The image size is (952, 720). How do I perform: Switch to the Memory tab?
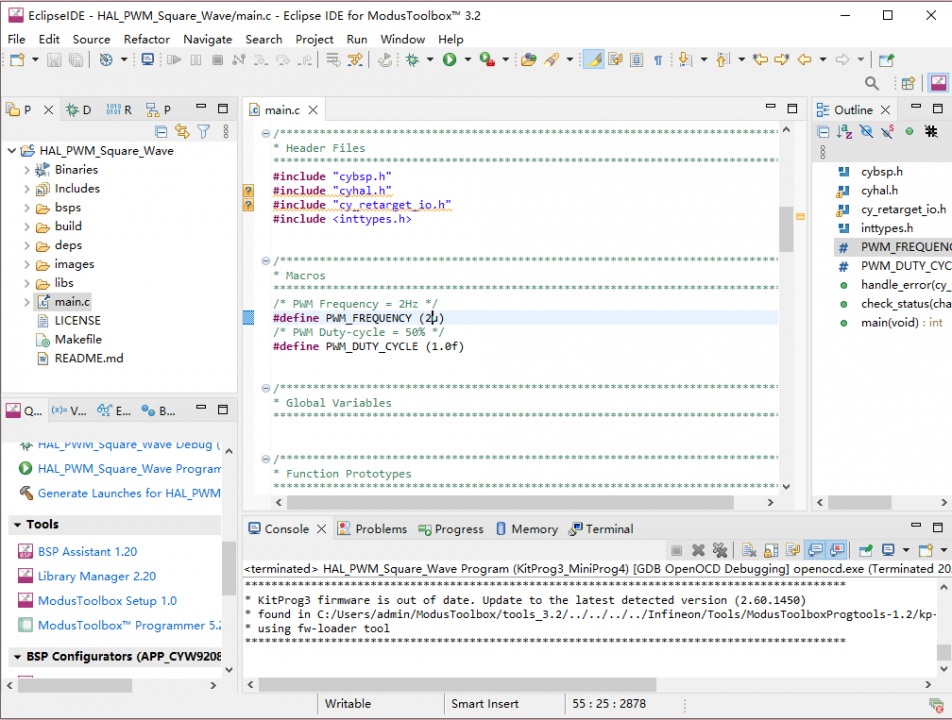[527, 529]
